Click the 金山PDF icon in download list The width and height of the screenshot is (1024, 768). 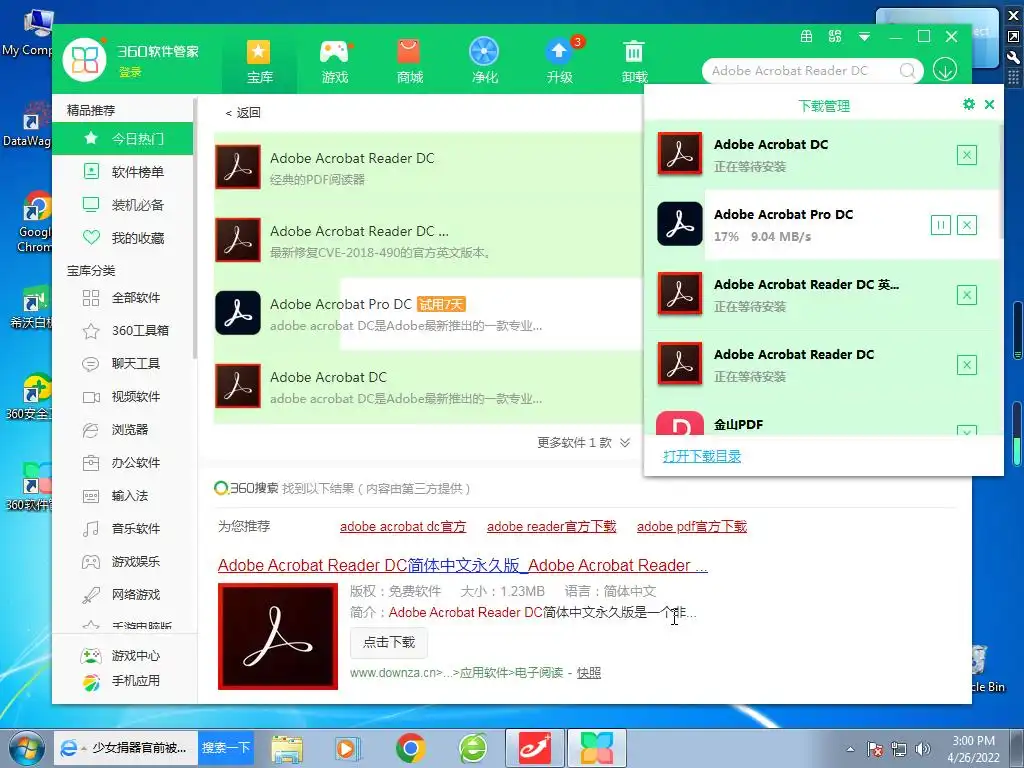pyautogui.click(x=680, y=423)
